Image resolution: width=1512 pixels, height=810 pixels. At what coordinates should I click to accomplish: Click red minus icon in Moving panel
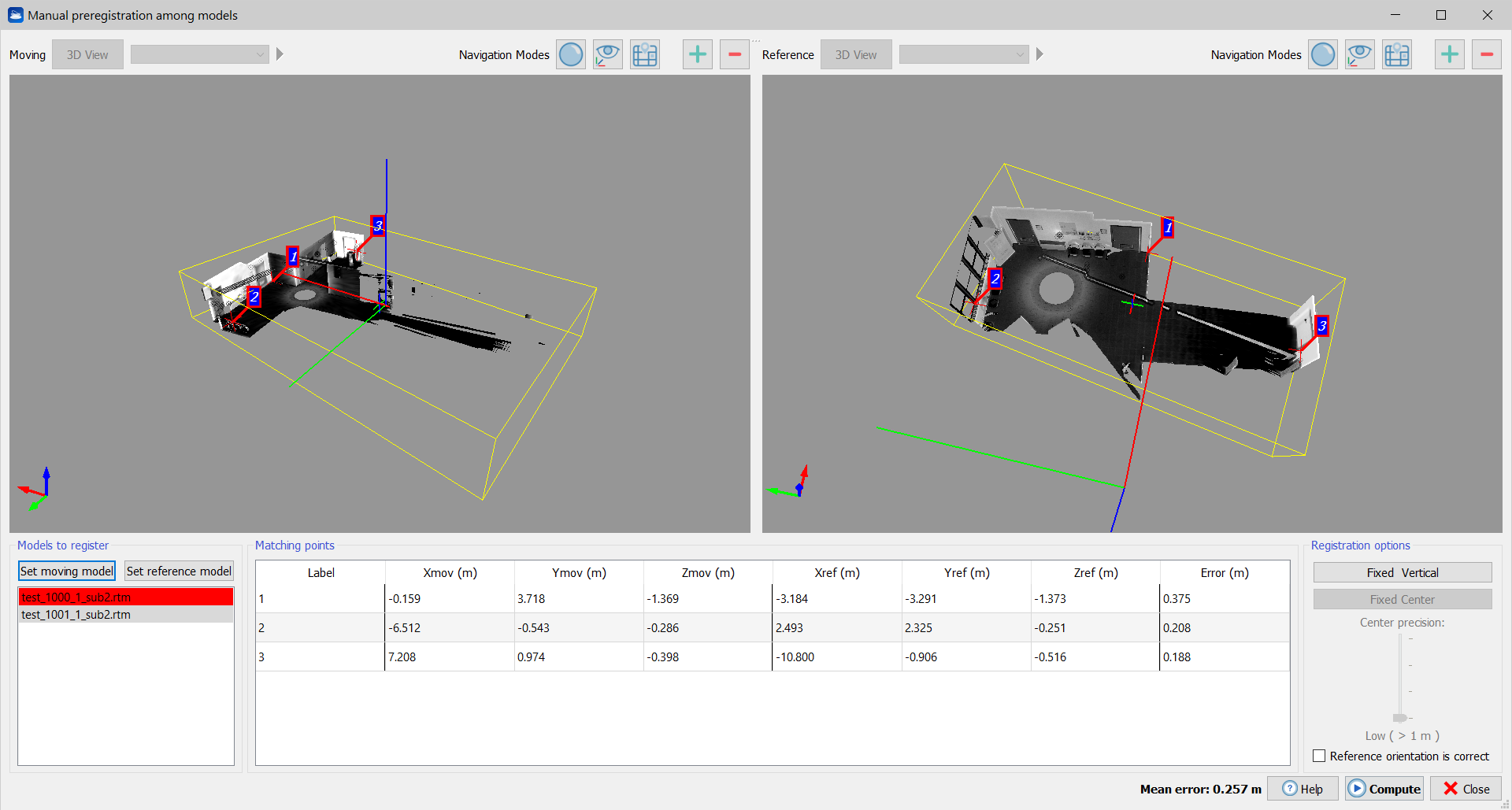point(734,55)
